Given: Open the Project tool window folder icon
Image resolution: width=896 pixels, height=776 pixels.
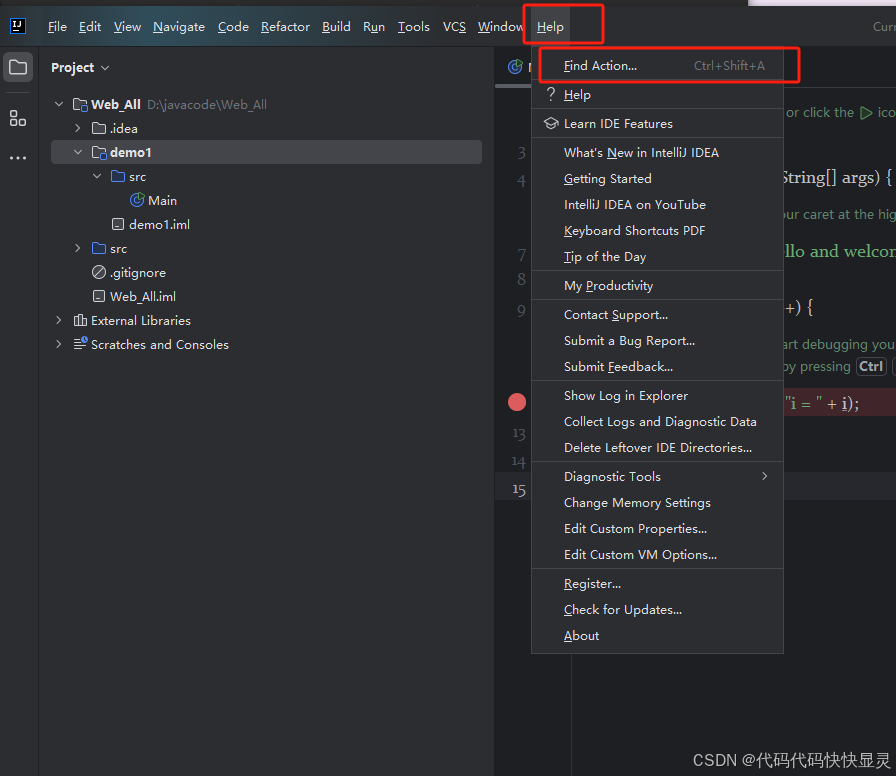Looking at the screenshot, I should pos(18,67).
